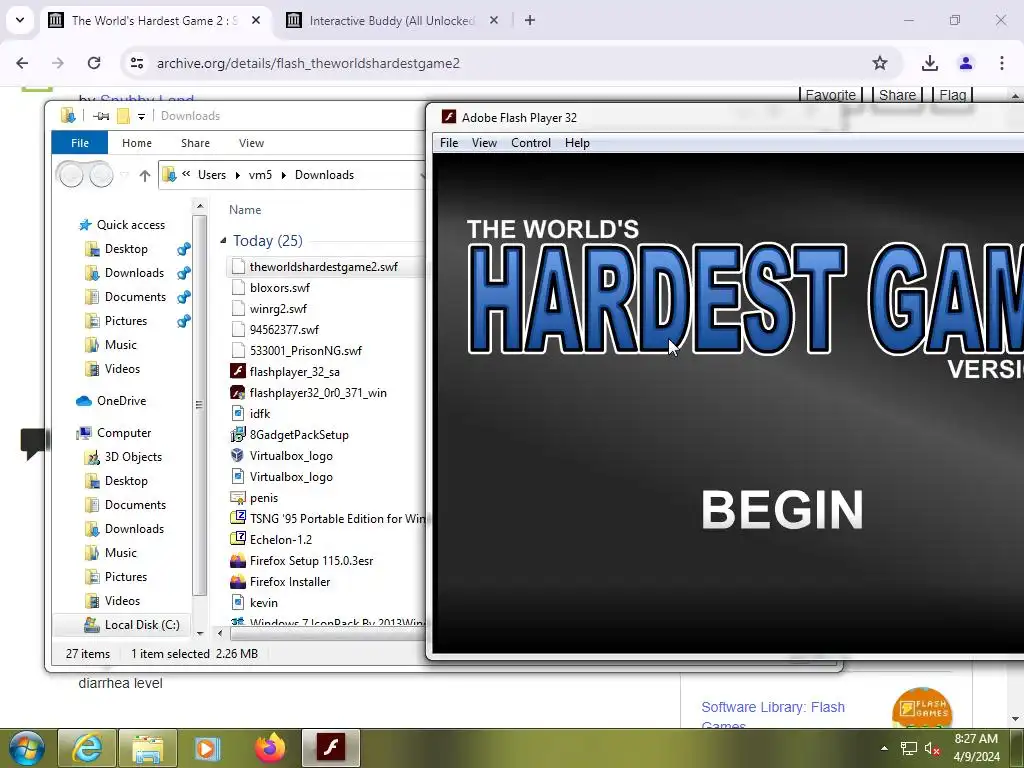Click the idfk file icon
This screenshot has width=1024, height=768.
click(x=238, y=413)
